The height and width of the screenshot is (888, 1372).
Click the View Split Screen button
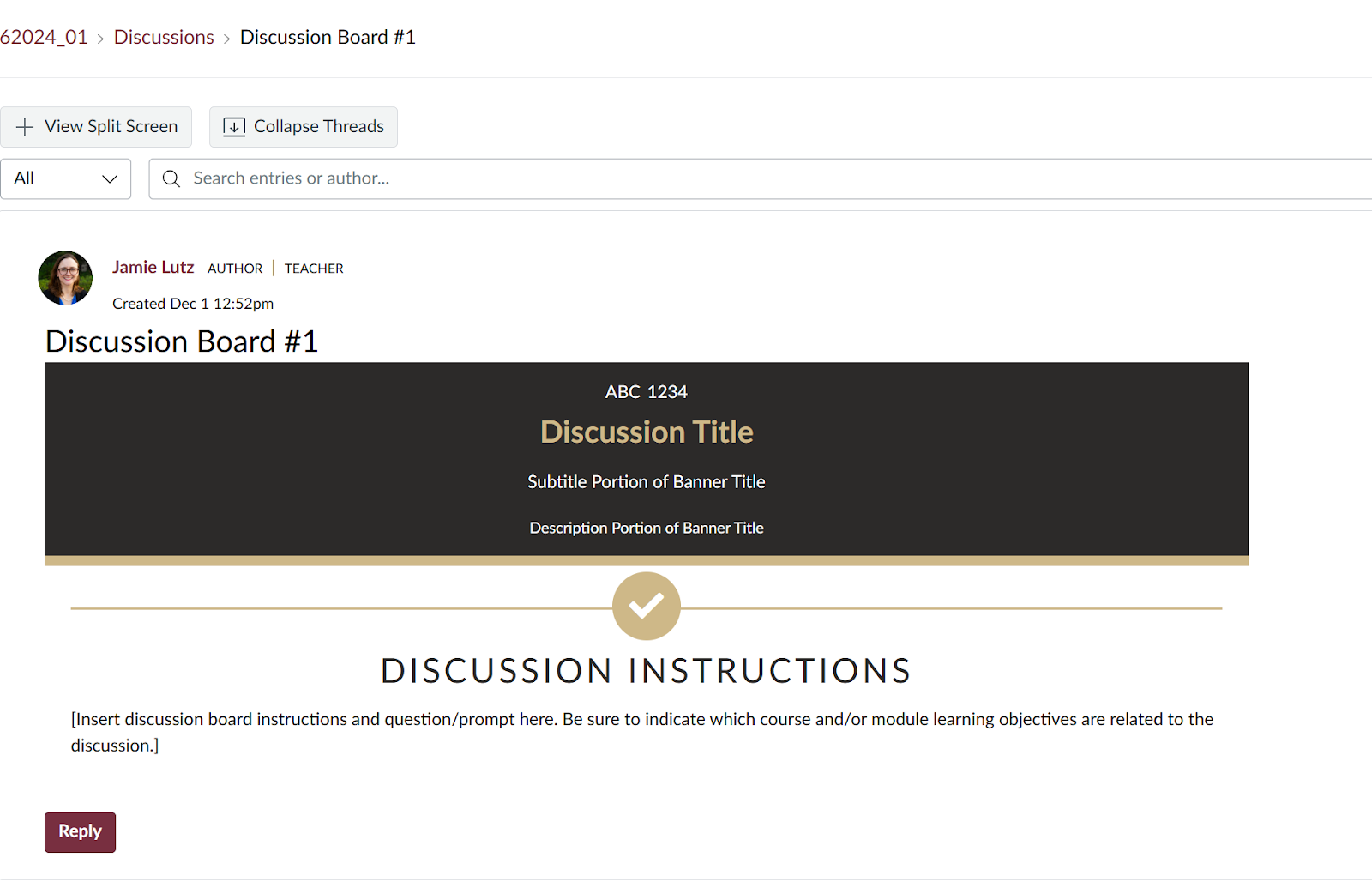point(96,127)
